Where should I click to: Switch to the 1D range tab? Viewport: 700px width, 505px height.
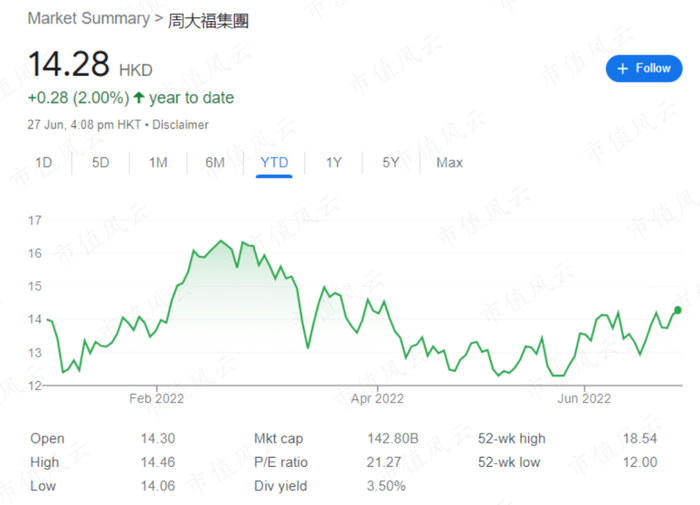coord(44,163)
